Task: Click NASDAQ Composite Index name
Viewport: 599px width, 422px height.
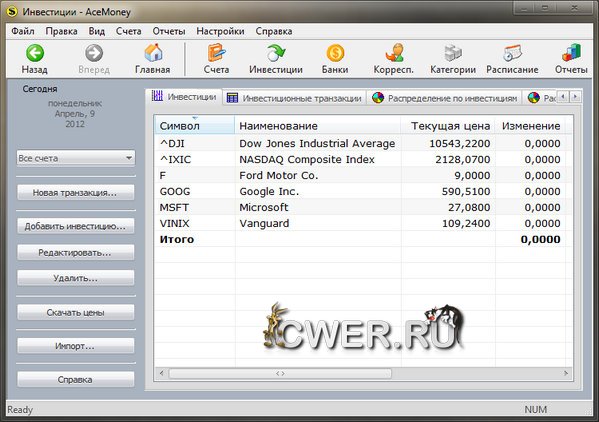Action: point(307,160)
